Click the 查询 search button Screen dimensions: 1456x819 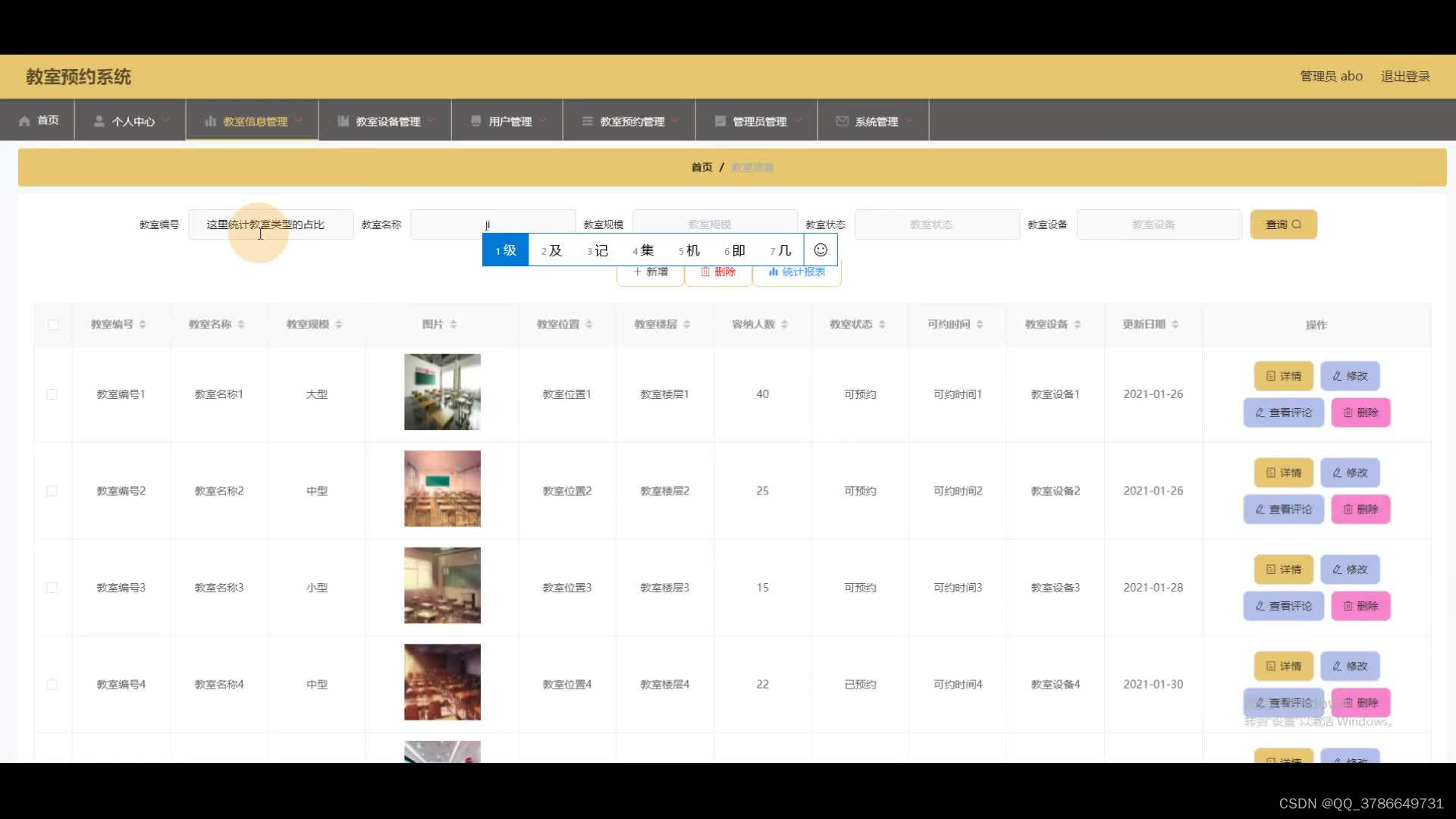[x=1283, y=224]
